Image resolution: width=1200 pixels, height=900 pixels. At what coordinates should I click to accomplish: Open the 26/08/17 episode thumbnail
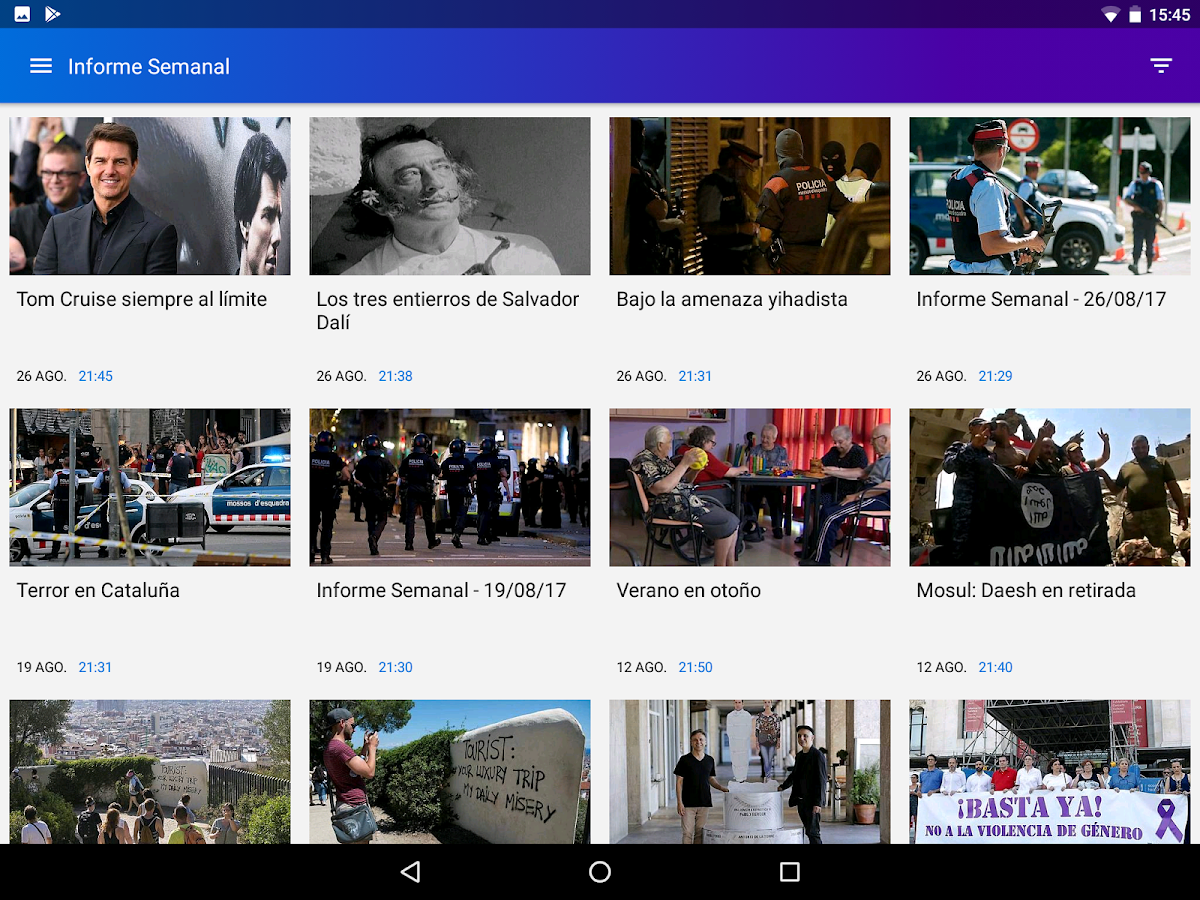(1050, 196)
